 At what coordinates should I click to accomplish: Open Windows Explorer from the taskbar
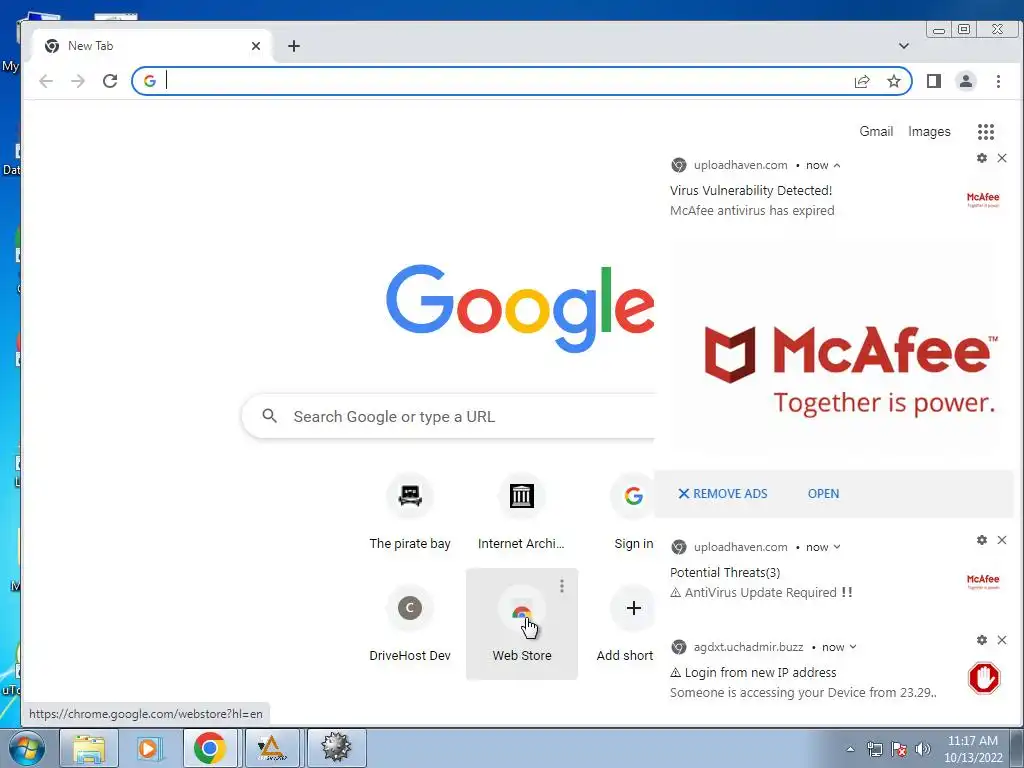[x=89, y=748]
